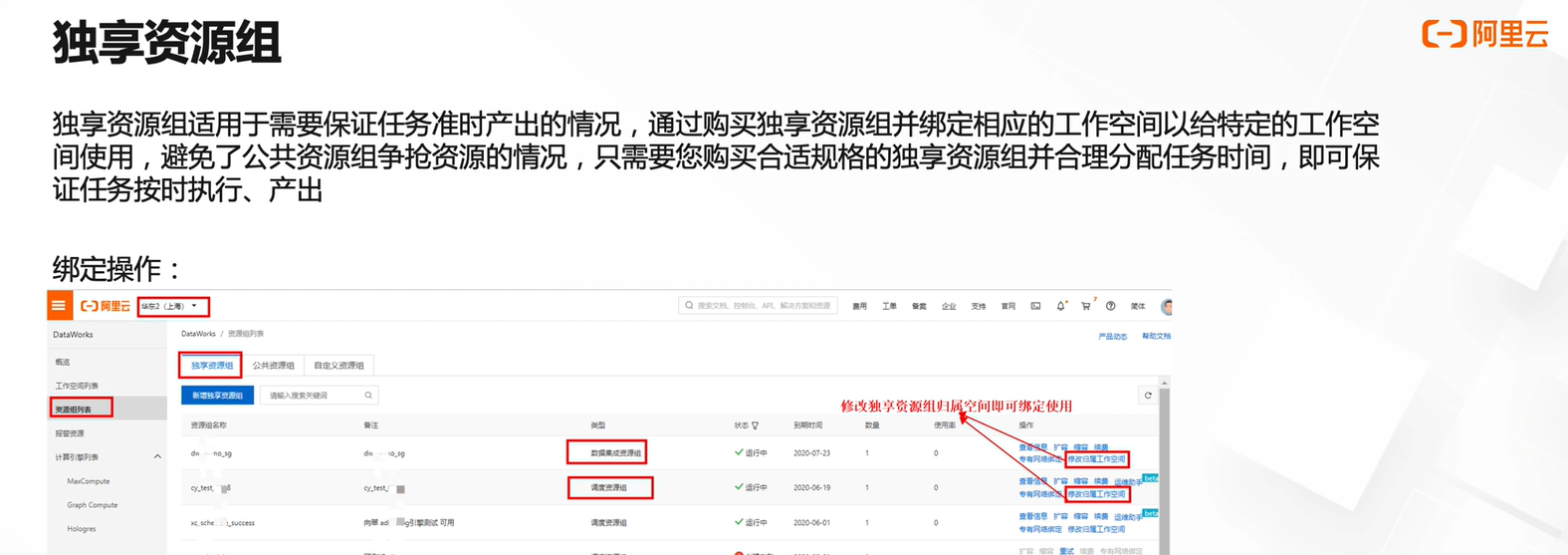Open the 费用 menu in the top bar

(859, 306)
